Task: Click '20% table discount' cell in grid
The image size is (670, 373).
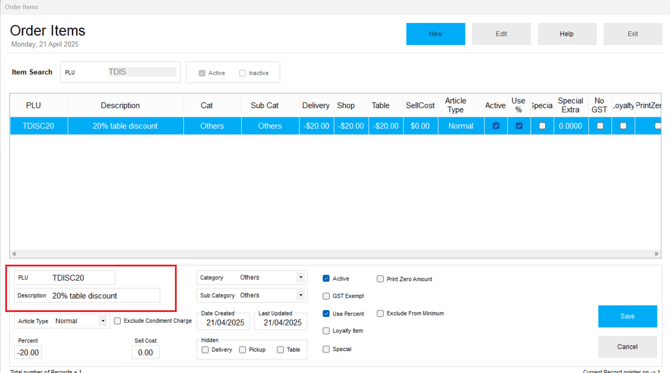Action: 125,126
